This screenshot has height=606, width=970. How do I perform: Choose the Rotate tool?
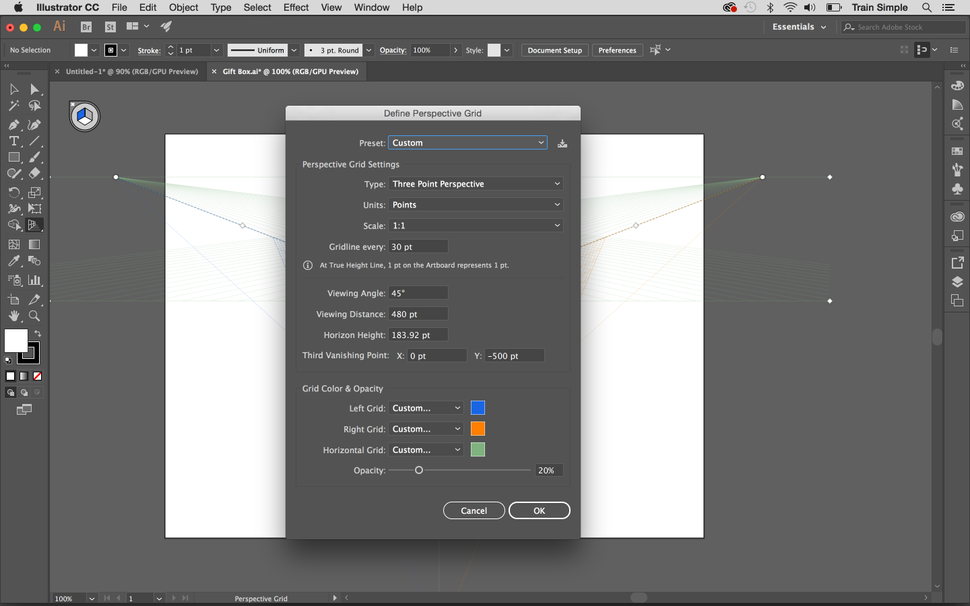coord(14,191)
